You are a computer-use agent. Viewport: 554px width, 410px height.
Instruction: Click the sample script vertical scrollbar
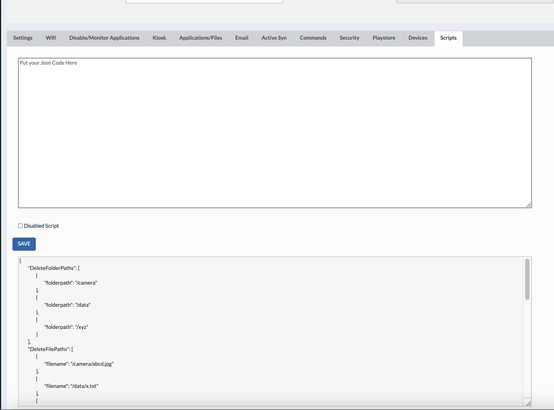coord(527,279)
